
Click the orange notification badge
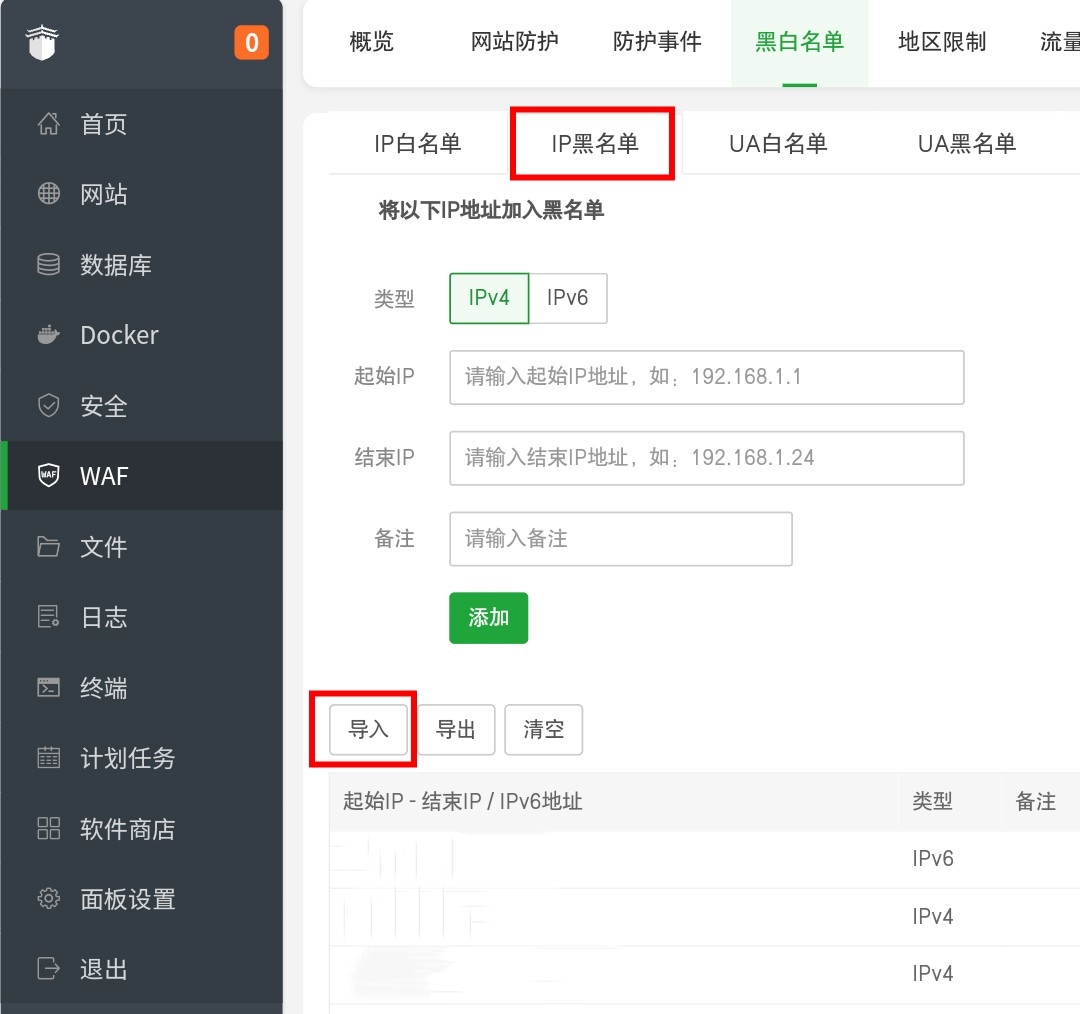pos(251,43)
